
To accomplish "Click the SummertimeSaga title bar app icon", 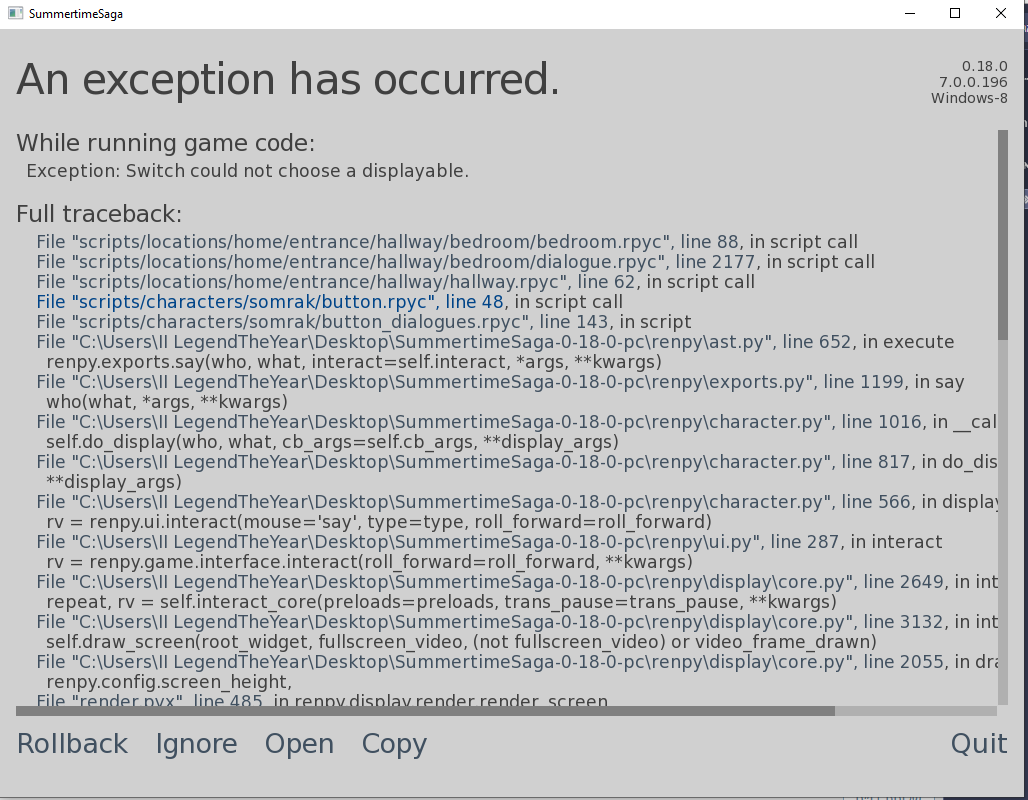I will (15, 14).
